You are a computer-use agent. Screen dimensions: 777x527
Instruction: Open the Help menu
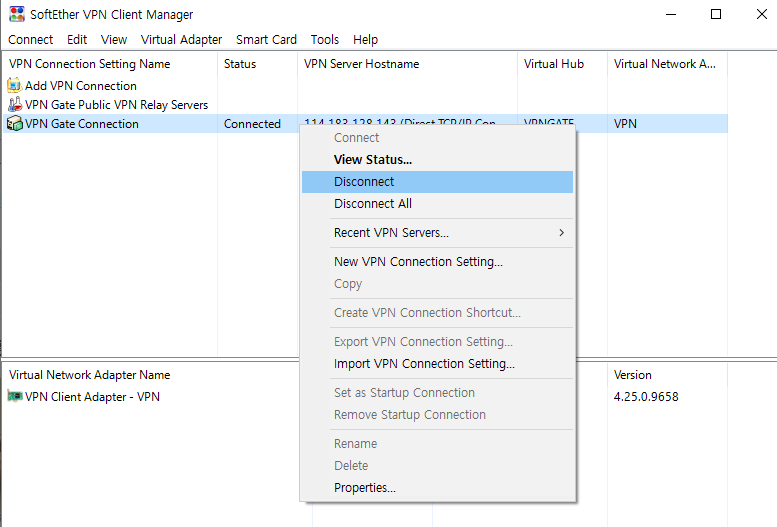(365, 40)
